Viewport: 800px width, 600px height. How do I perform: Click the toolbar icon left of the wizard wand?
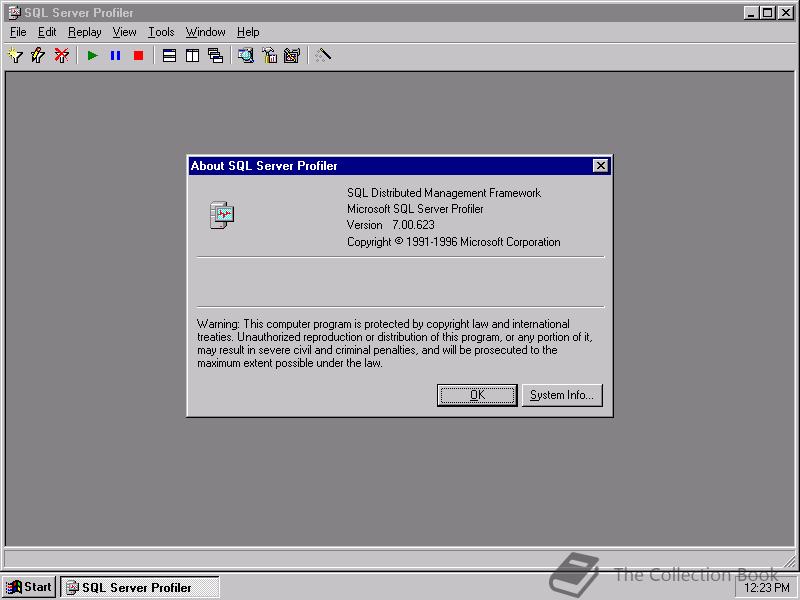coord(292,55)
